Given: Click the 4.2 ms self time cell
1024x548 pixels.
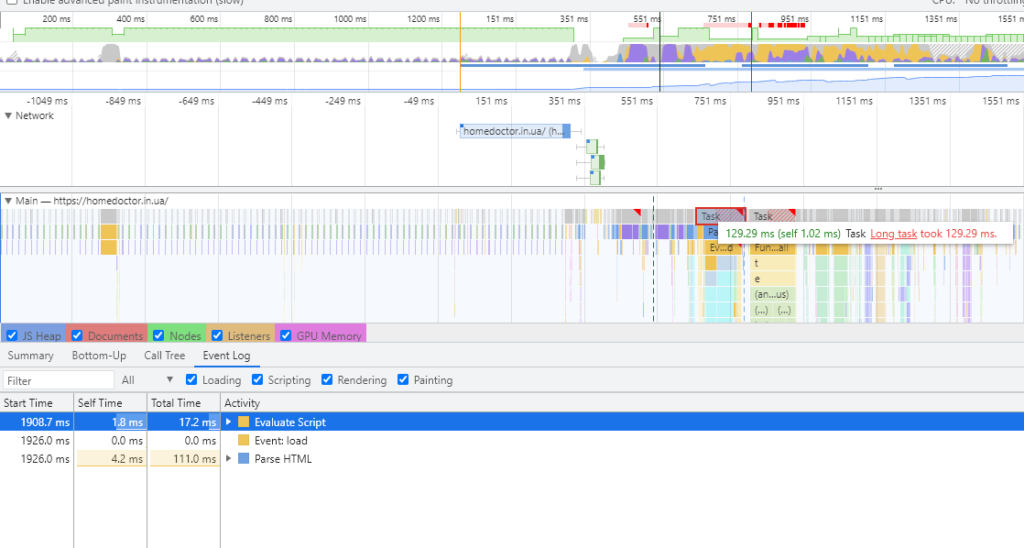Looking at the screenshot, I should pos(110,459).
